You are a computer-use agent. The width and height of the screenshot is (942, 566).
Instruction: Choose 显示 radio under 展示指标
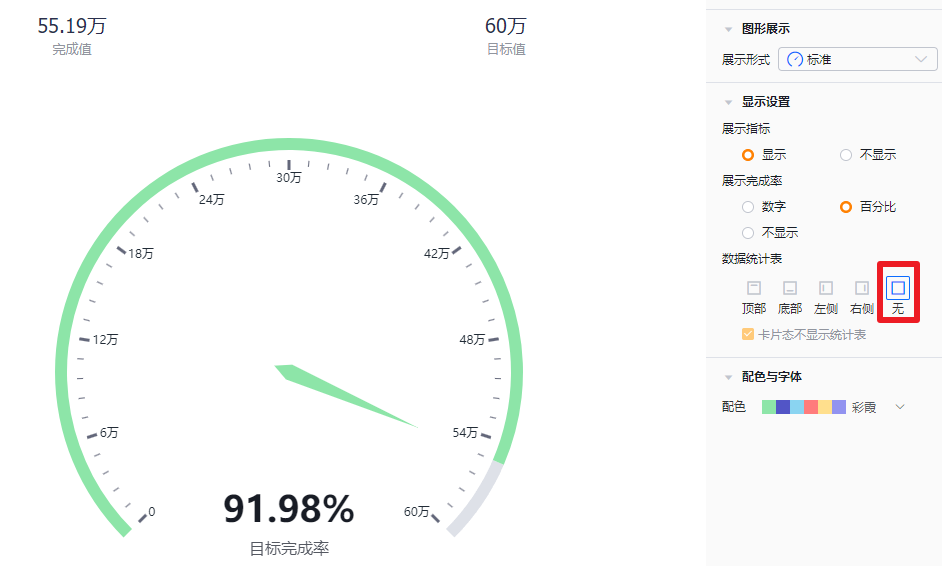pos(748,155)
